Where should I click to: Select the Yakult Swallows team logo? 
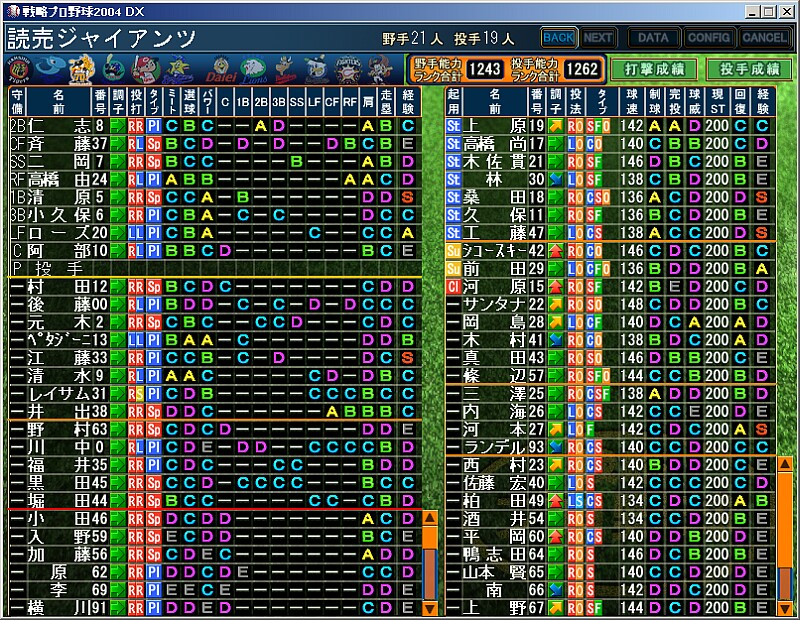(113, 70)
